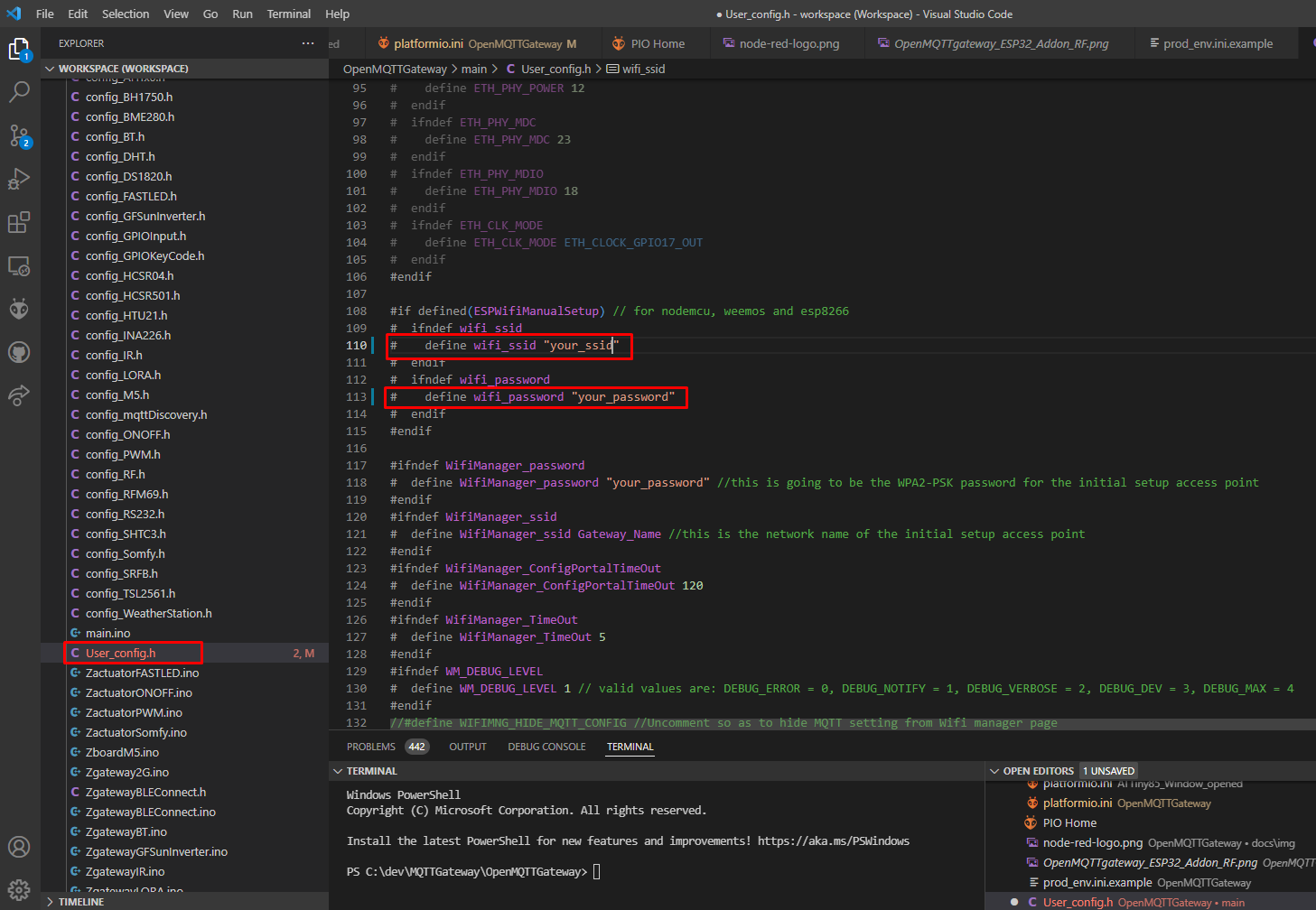Open ZgatewayBT.ino file
Image resolution: width=1316 pixels, height=910 pixels.
tap(185, 831)
